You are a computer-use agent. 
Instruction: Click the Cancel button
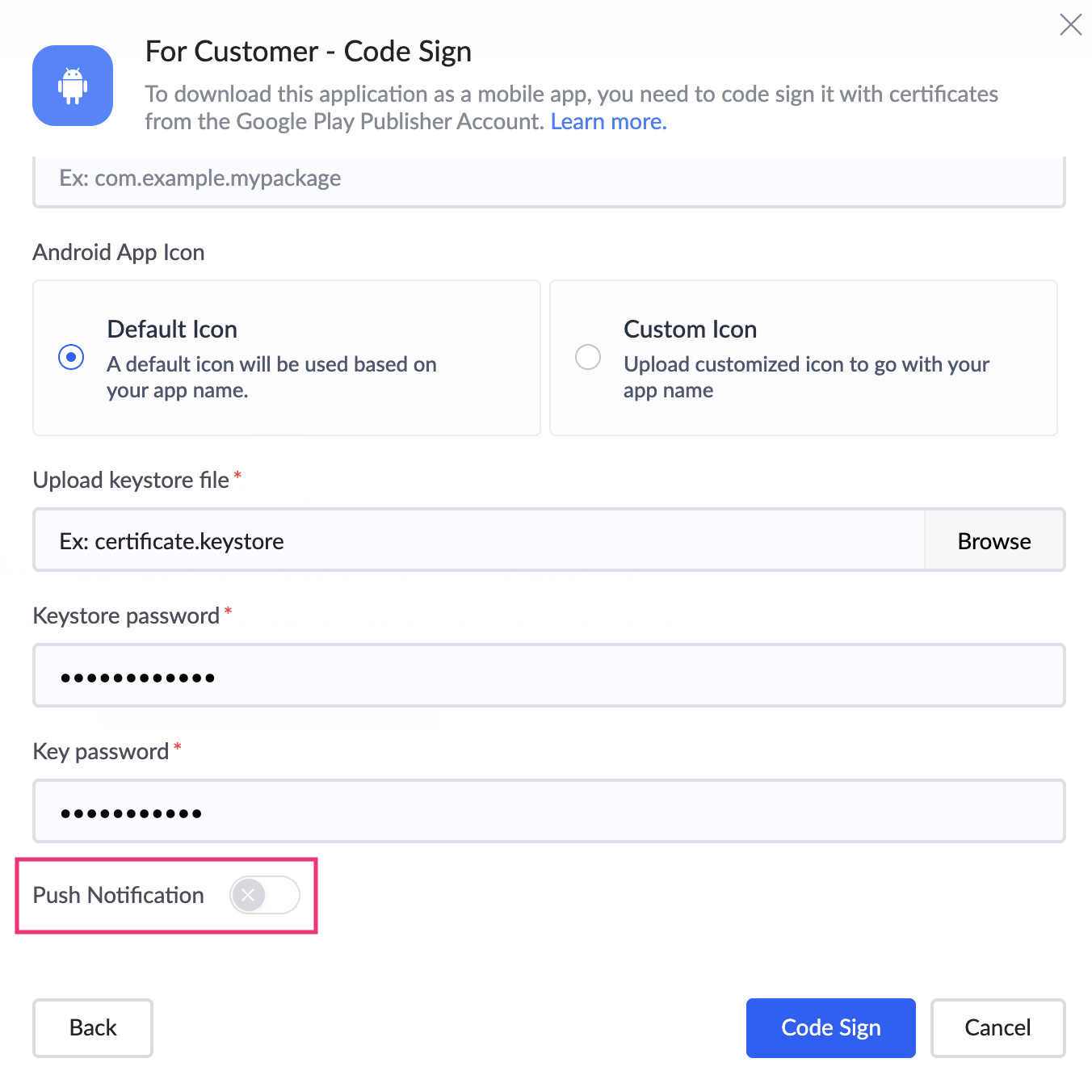(x=997, y=1027)
